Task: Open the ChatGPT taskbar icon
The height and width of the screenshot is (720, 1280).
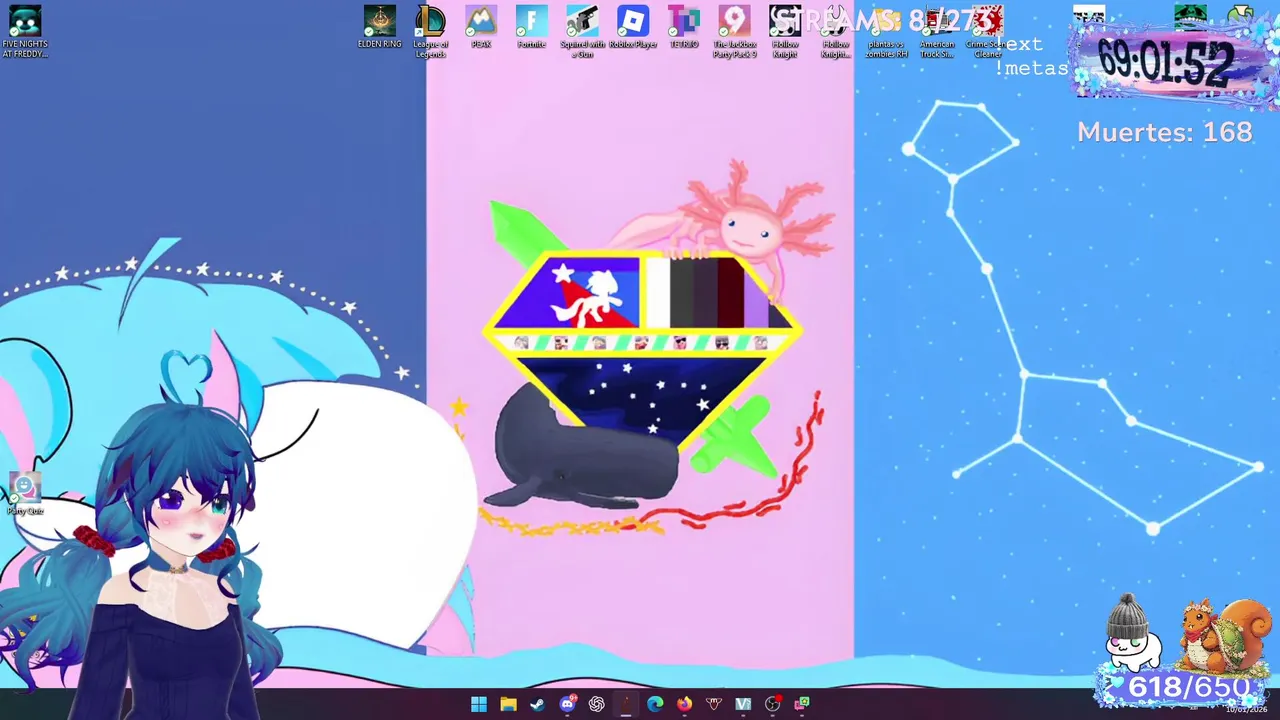Action: pos(596,704)
